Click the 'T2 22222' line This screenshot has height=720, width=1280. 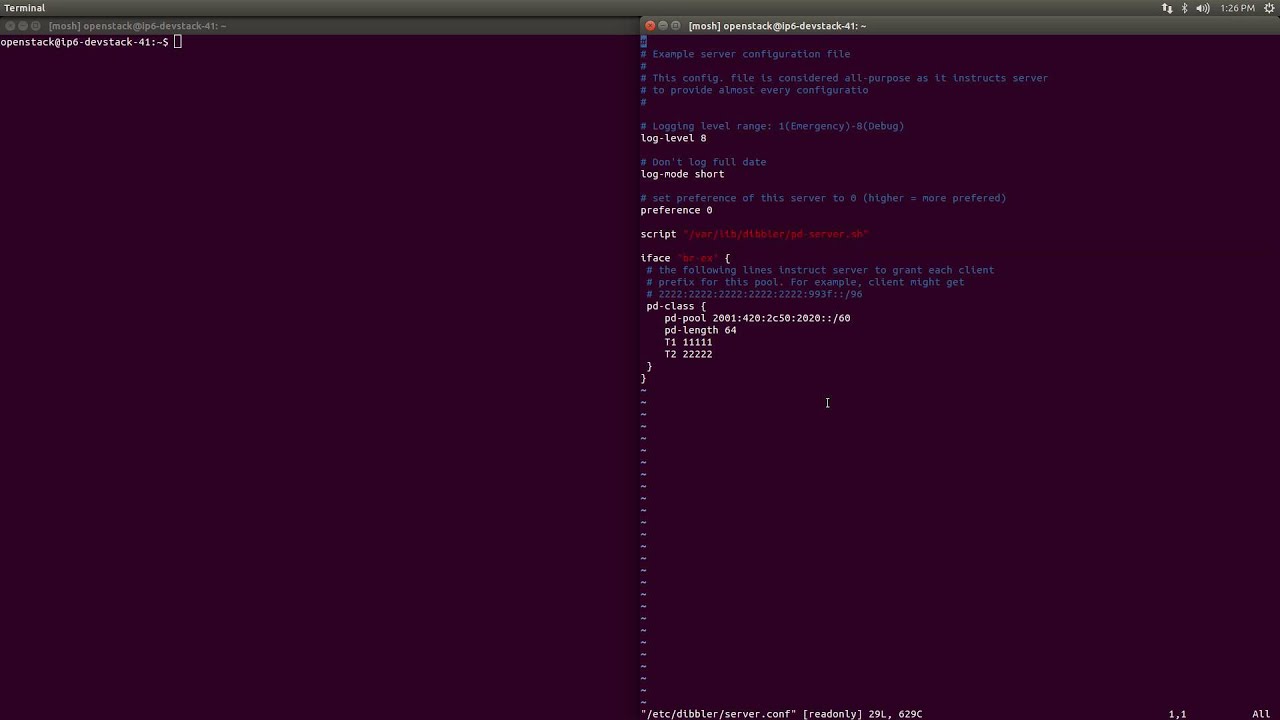point(688,354)
